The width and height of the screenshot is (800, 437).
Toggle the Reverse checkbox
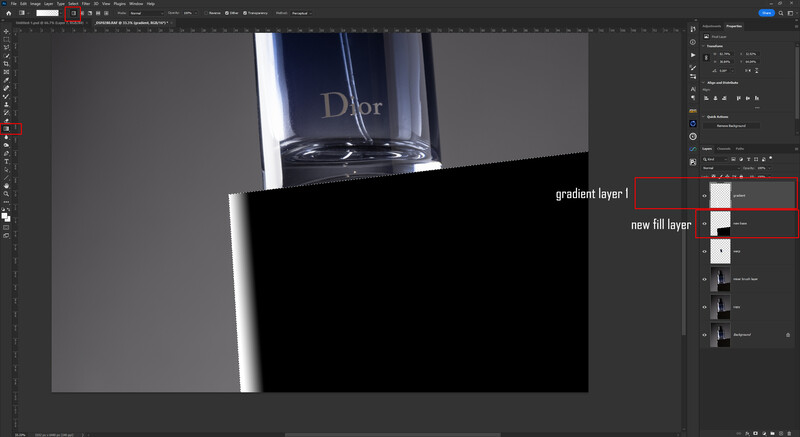(206, 13)
